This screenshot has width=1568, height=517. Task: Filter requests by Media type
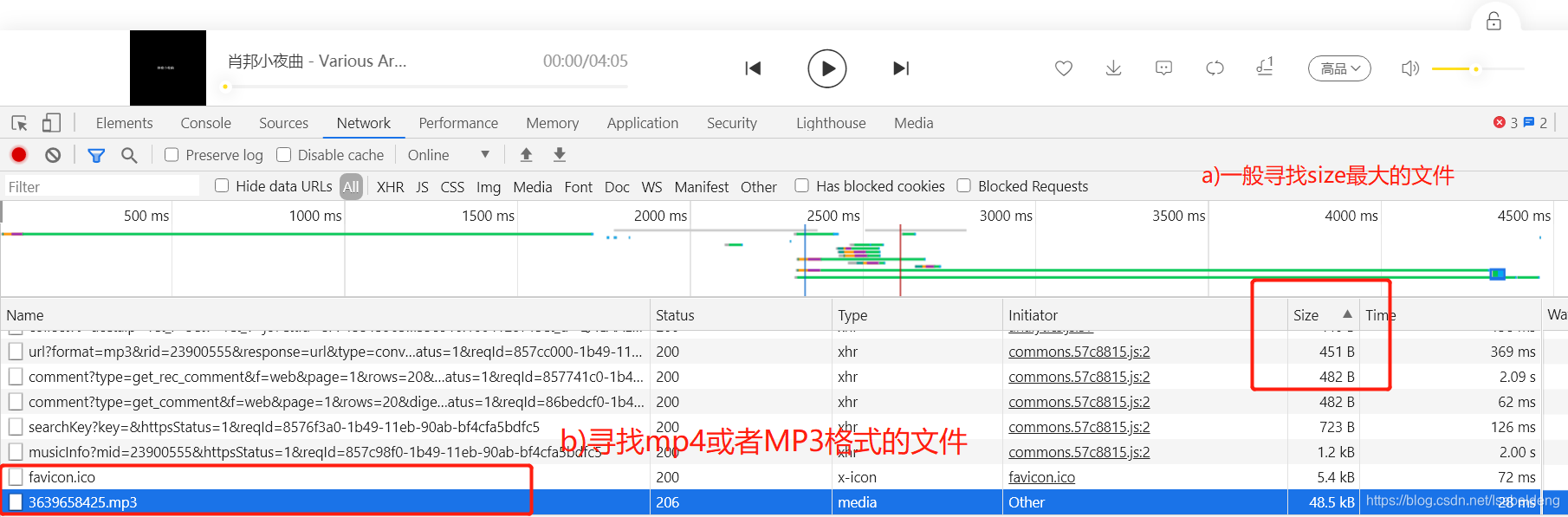(x=532, y=187)
